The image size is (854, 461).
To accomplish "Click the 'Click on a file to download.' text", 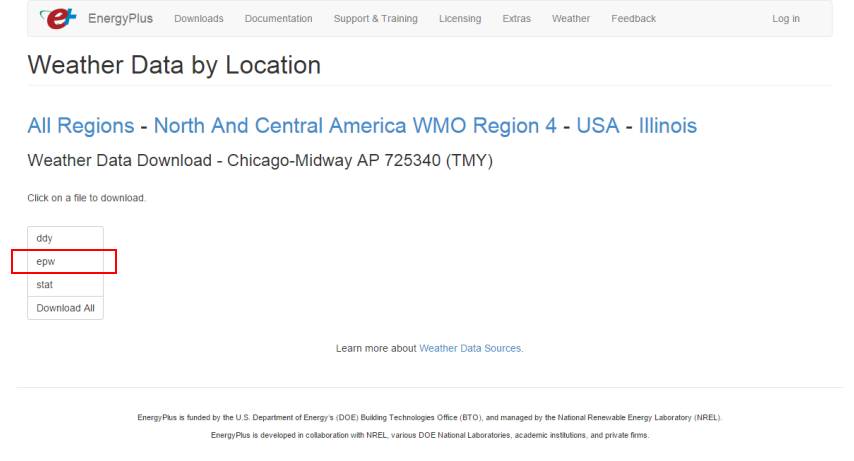I will click(87, 198).
